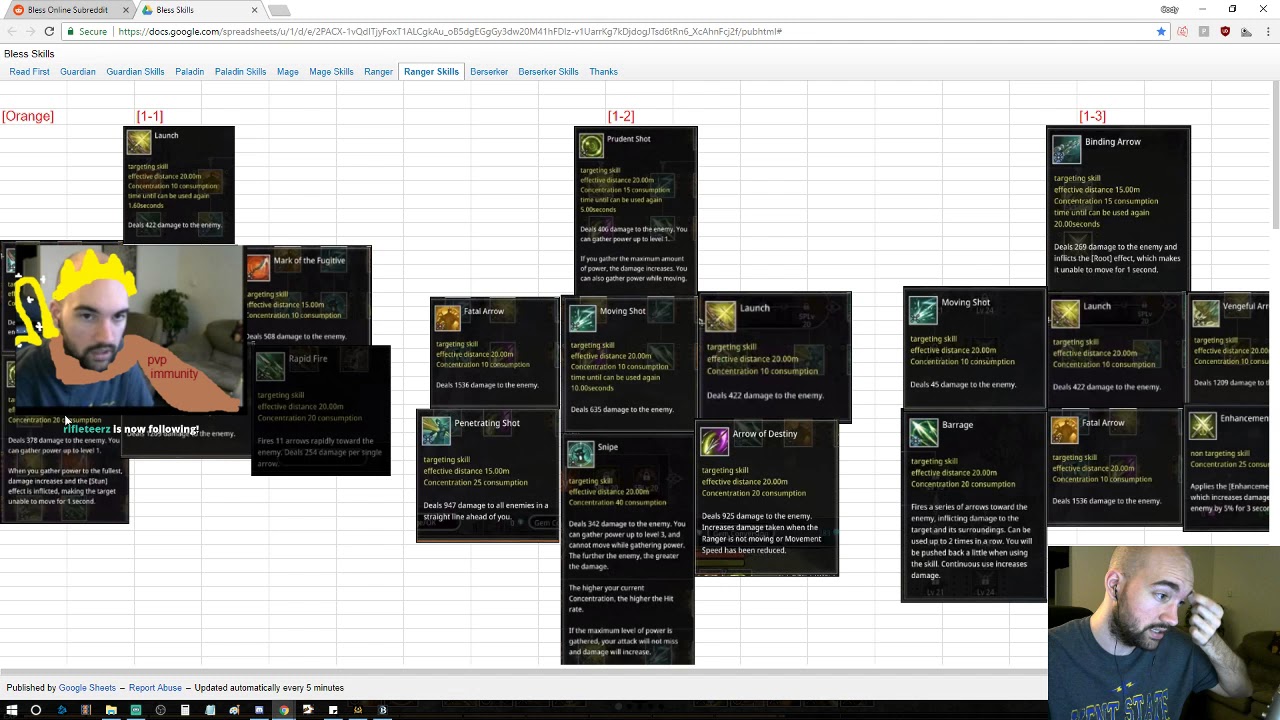Click the Moving Shot icon above Barrage

coord(923,310)
